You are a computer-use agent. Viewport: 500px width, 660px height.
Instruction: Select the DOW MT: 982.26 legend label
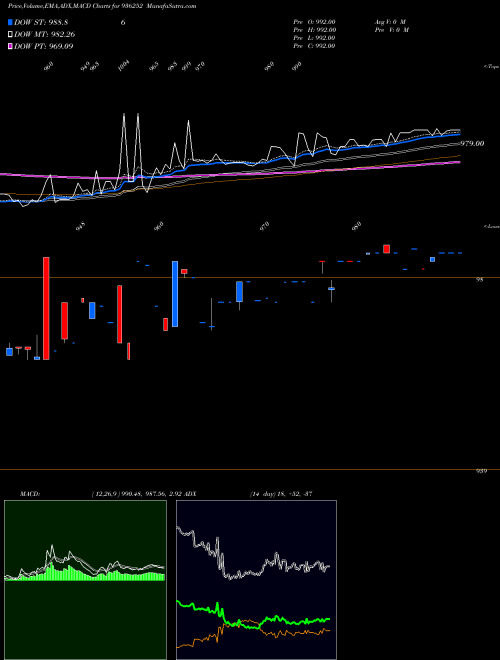pos(45,35)
